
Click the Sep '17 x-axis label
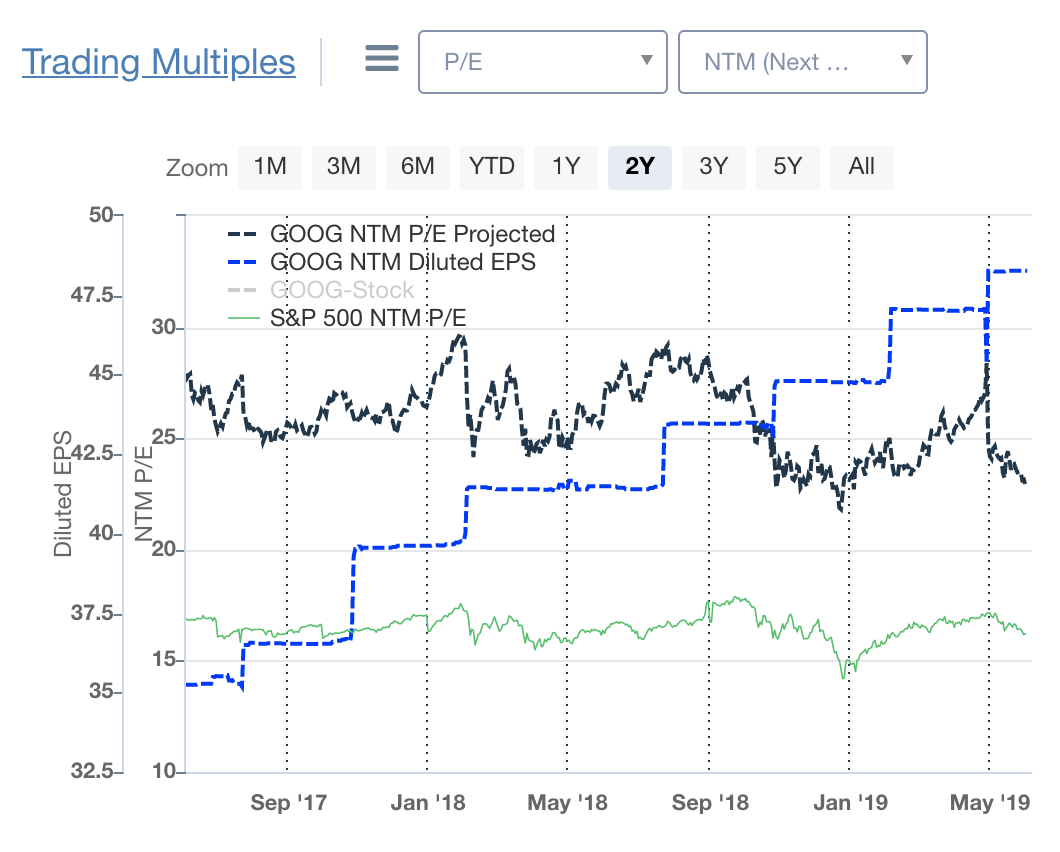click(289, 803)
